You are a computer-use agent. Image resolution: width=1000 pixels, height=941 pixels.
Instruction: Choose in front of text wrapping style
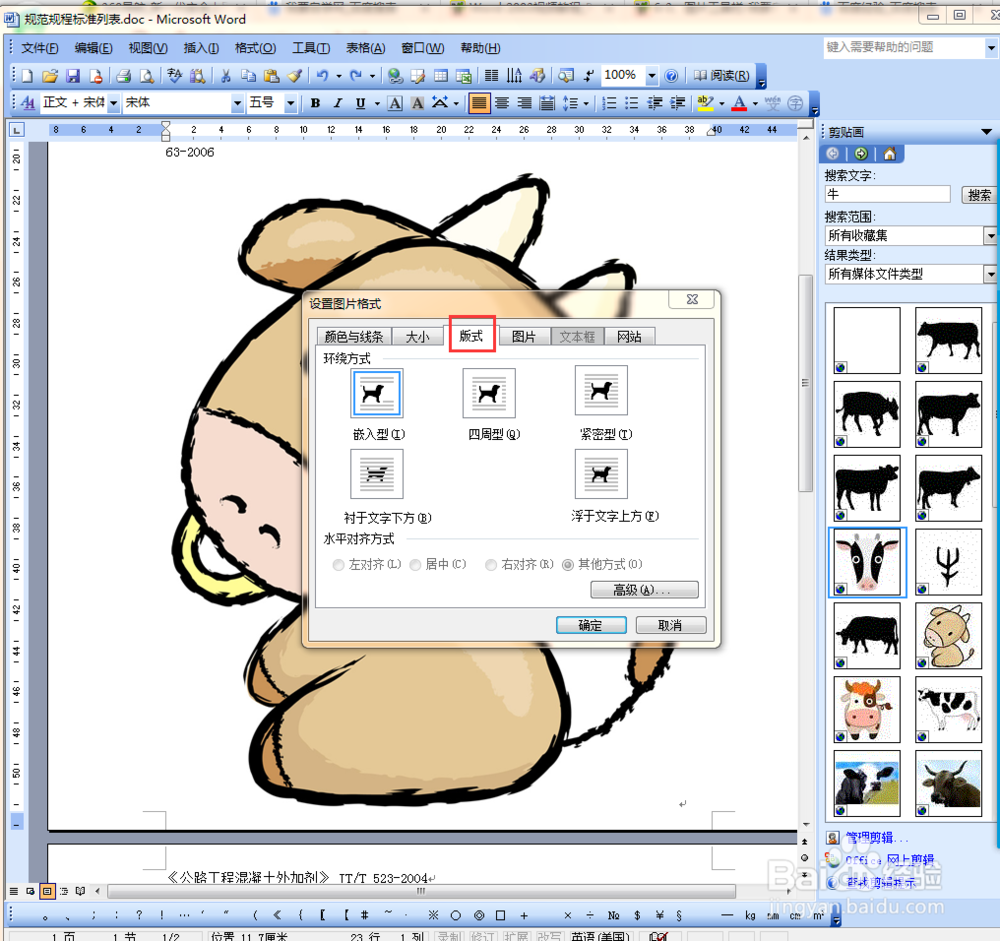click(x=601, y=474)
